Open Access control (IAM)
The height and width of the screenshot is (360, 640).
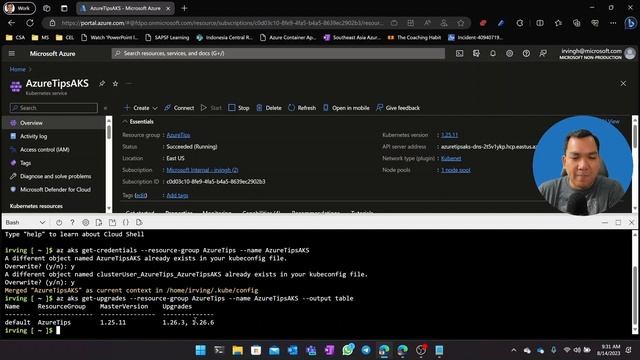53,150
